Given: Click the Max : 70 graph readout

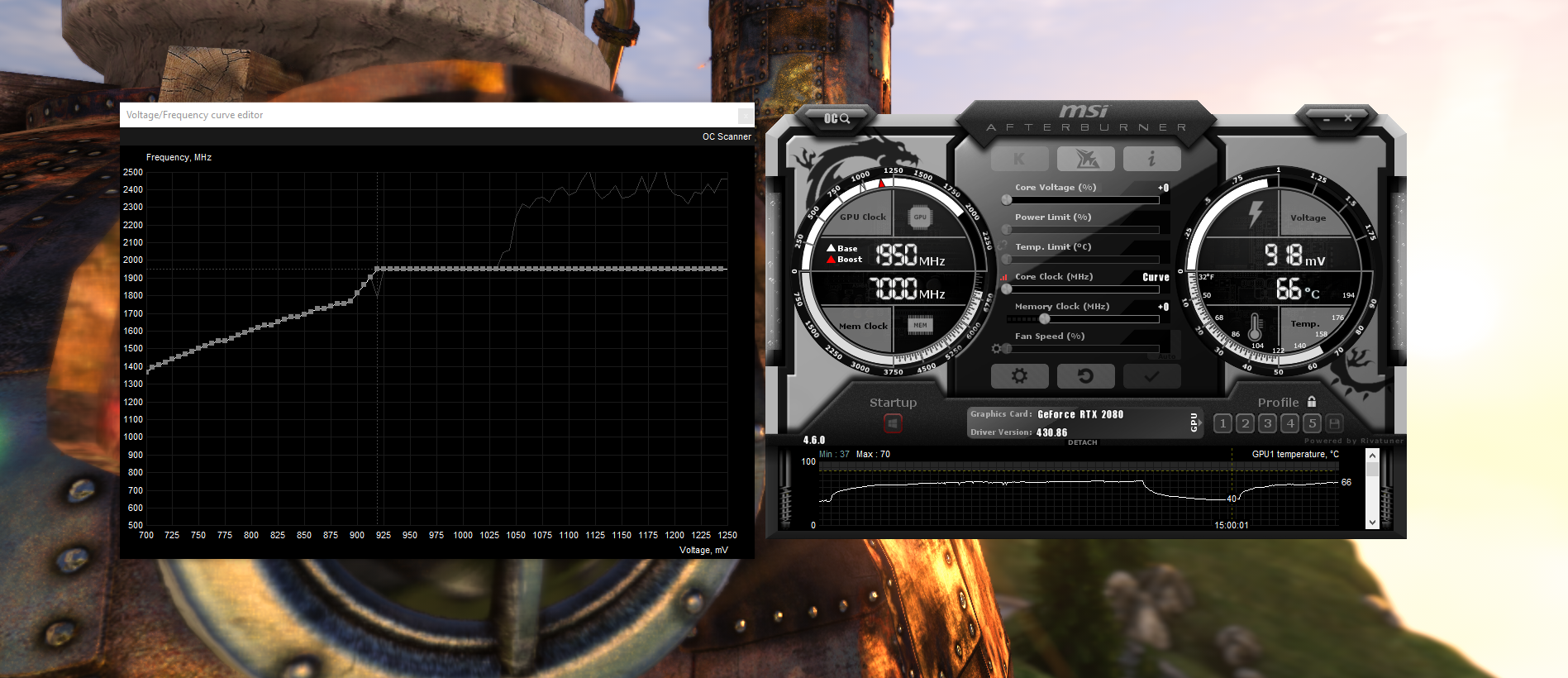Looking at the screenshot, I should pos(873,454).
